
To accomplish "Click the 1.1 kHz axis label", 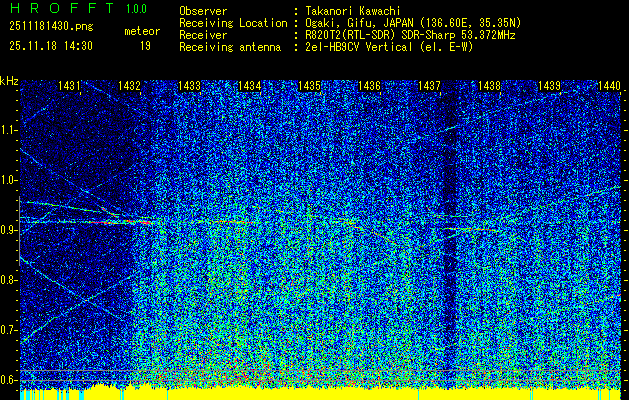I will [8, 130].
